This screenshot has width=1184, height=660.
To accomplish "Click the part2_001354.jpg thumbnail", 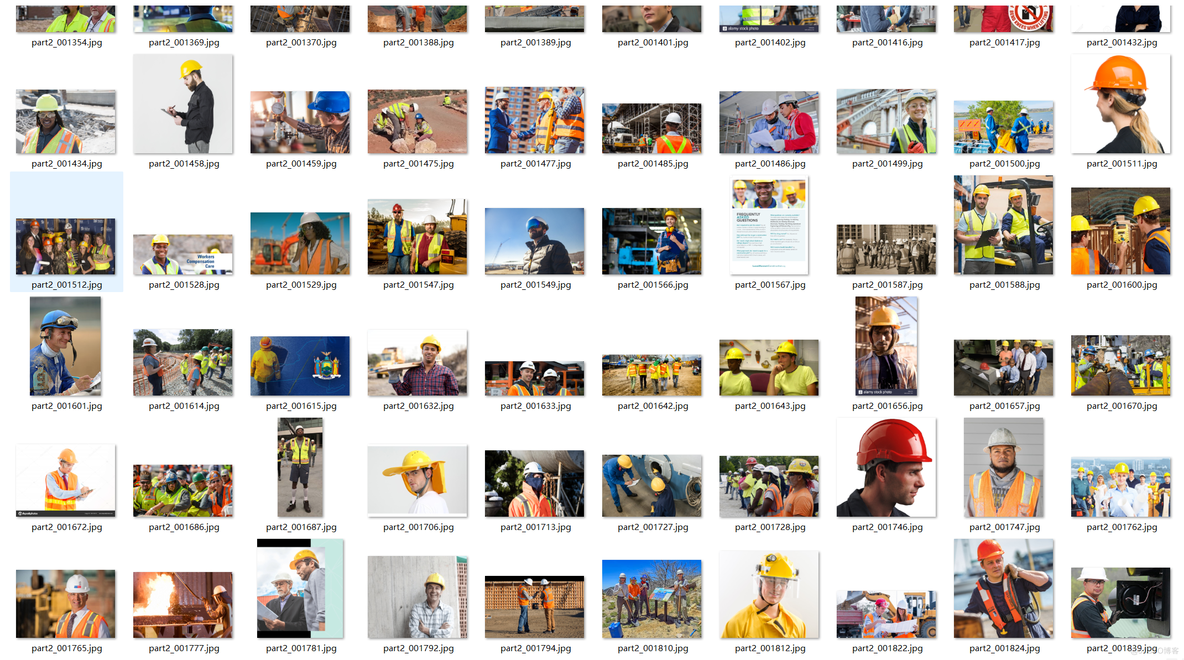I will click(66, 19).
